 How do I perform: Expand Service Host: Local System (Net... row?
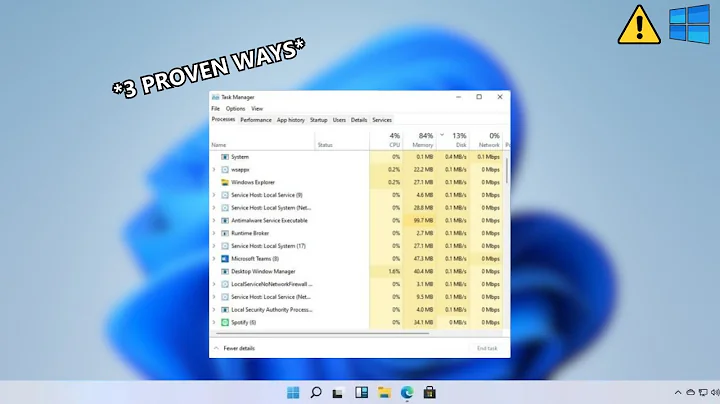(214, 208)
